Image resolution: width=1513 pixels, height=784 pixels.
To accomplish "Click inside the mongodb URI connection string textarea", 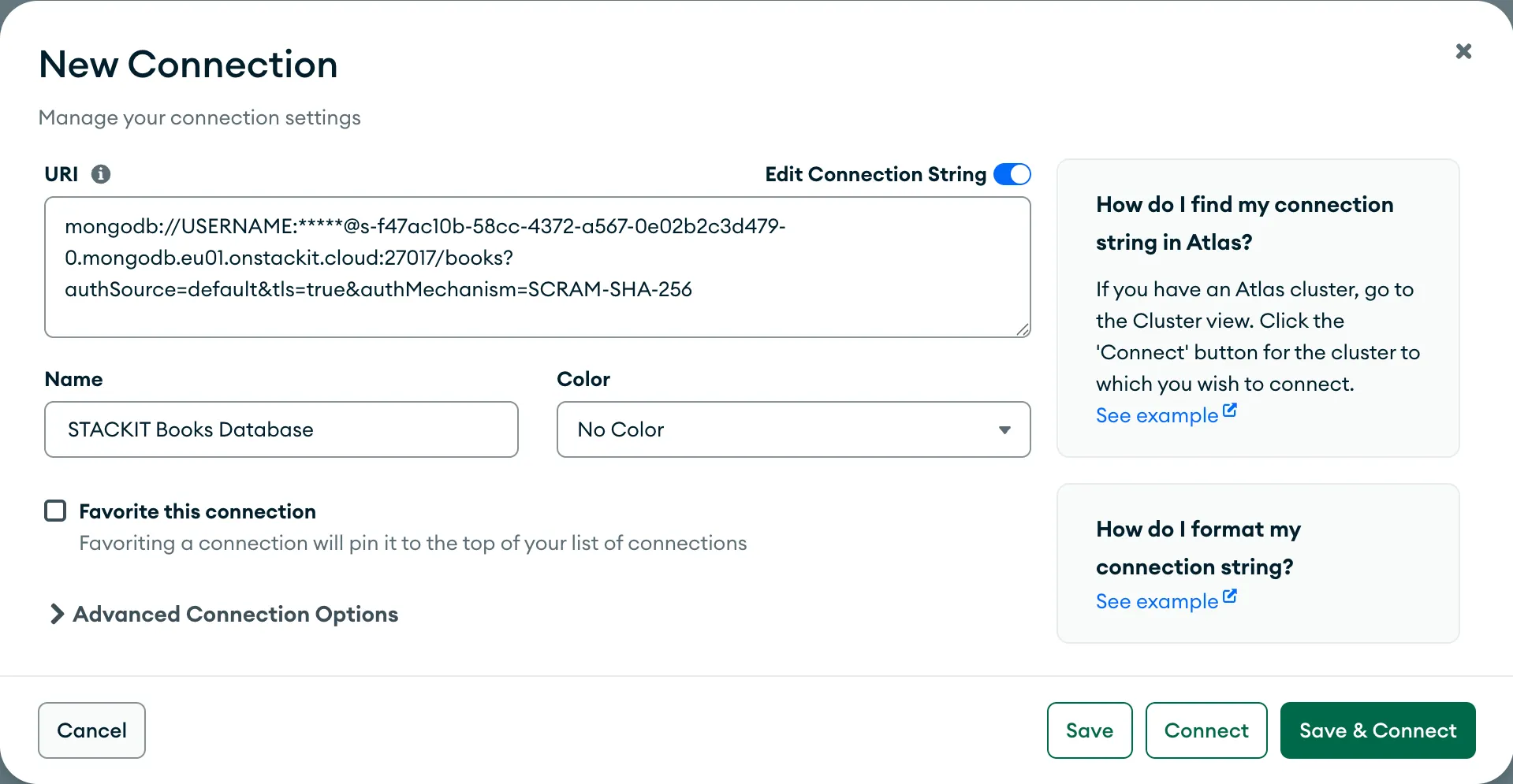I will click(537, 266).
